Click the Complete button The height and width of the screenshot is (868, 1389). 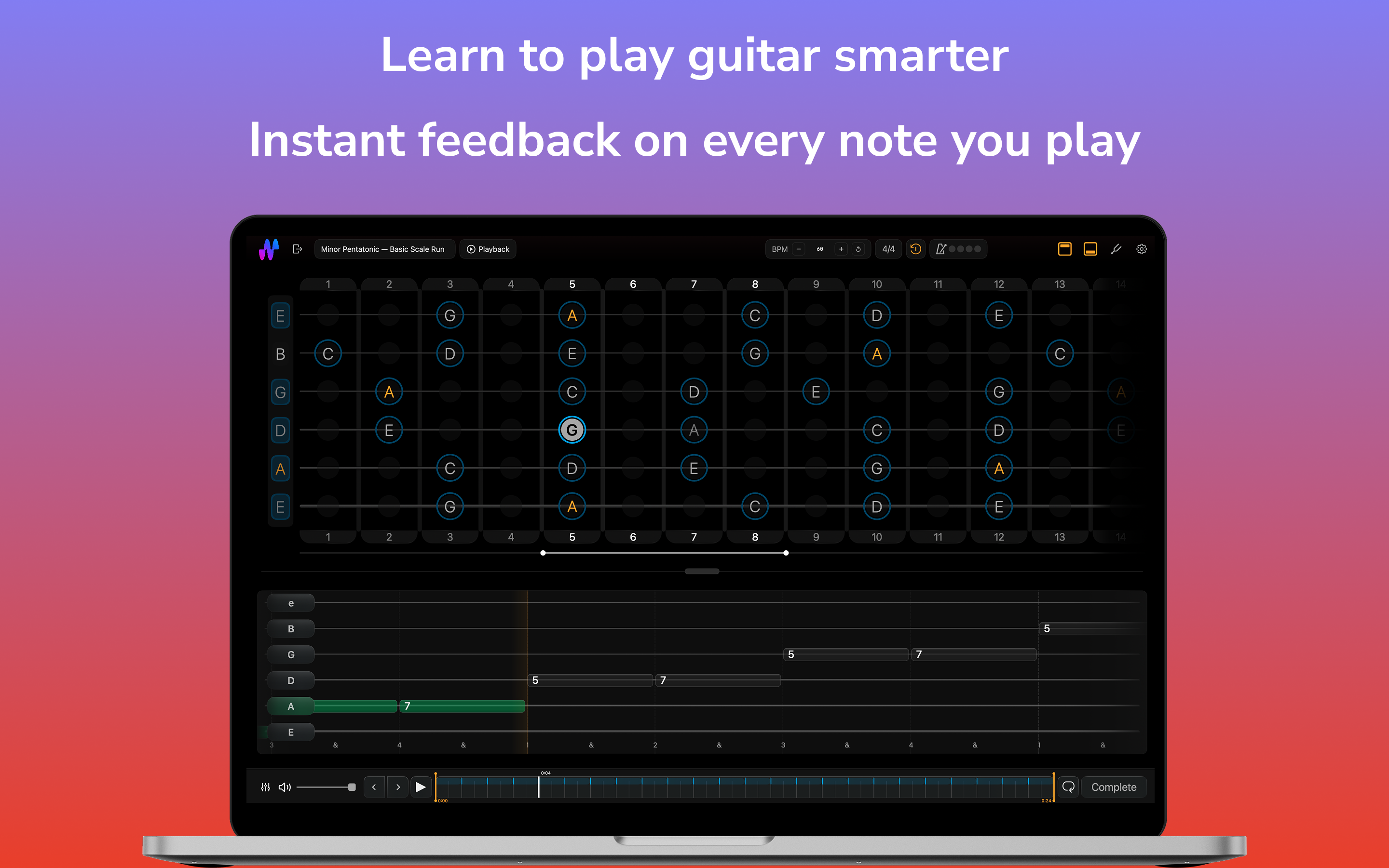click(1114, 787)
